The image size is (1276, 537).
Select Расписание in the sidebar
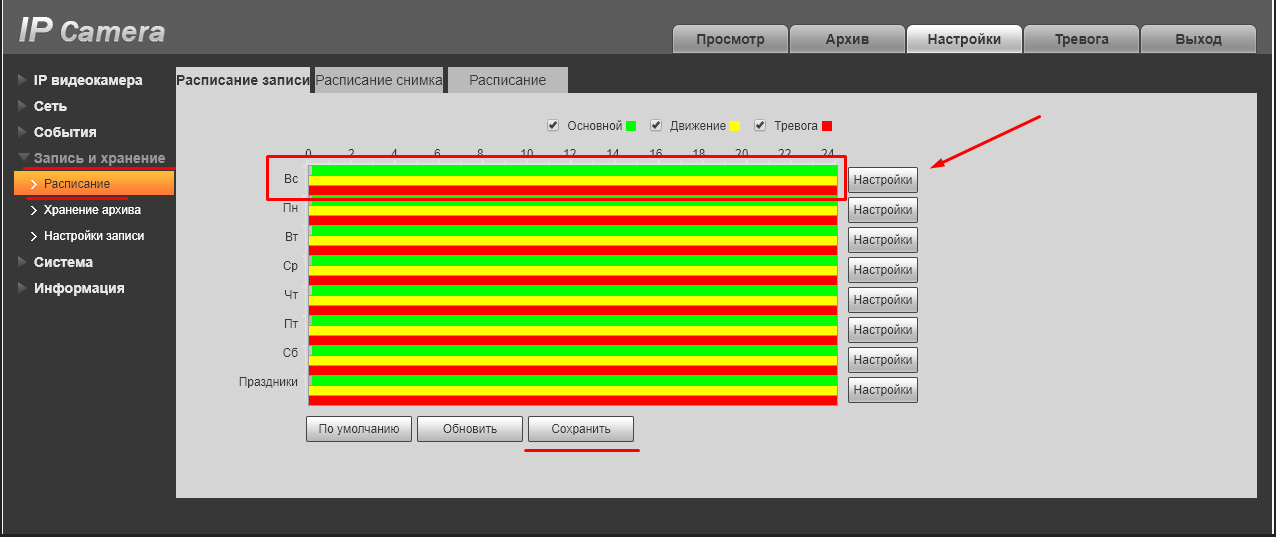(x=94, y=184)
